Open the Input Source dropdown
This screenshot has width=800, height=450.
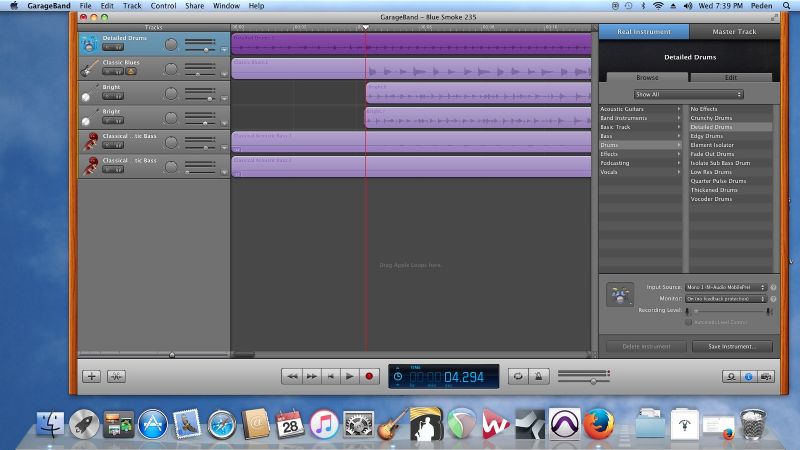click(x=725, y=287)
